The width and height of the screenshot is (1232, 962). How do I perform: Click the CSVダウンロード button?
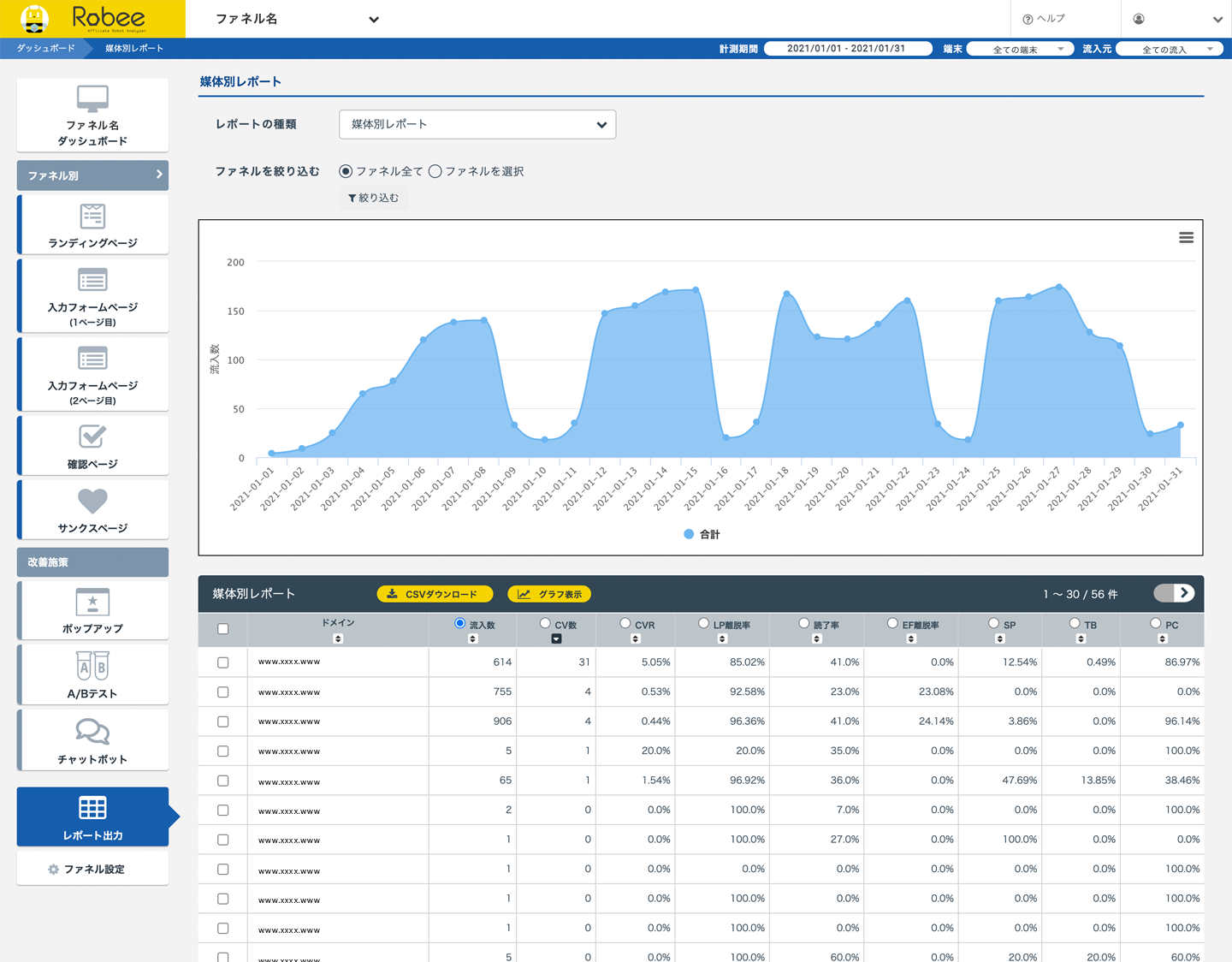tap(435, 594)
